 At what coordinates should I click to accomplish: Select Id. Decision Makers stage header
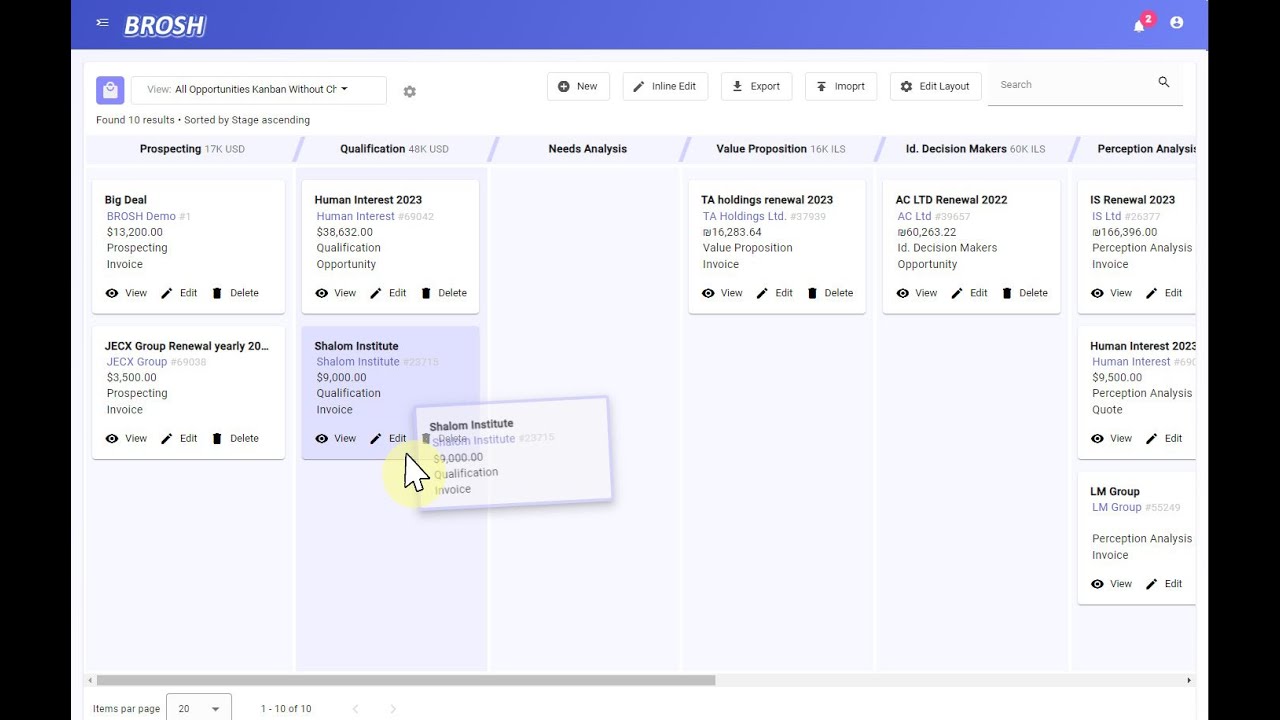975,149
